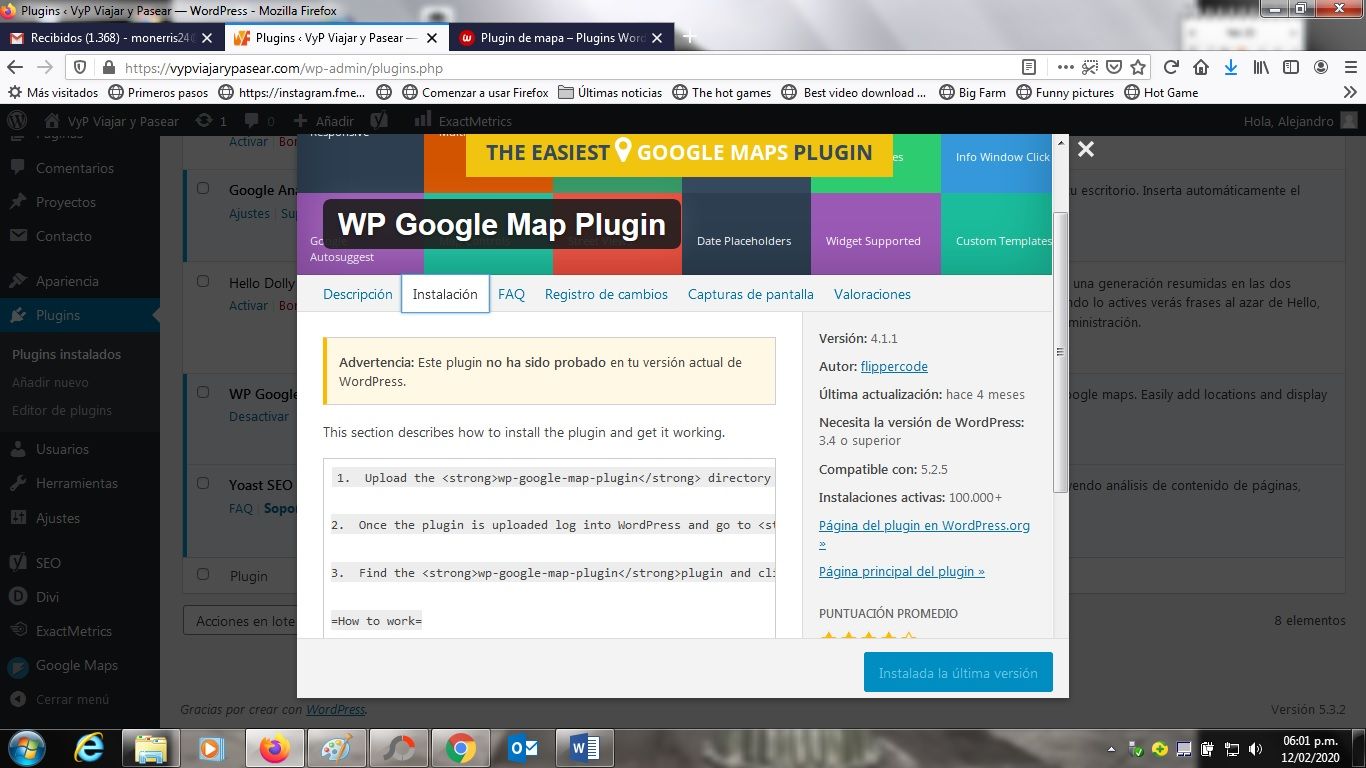Open the Acciones en lote dropdown
The image size is (1366, 768).
pyautogui.click(x=240, y=621)
